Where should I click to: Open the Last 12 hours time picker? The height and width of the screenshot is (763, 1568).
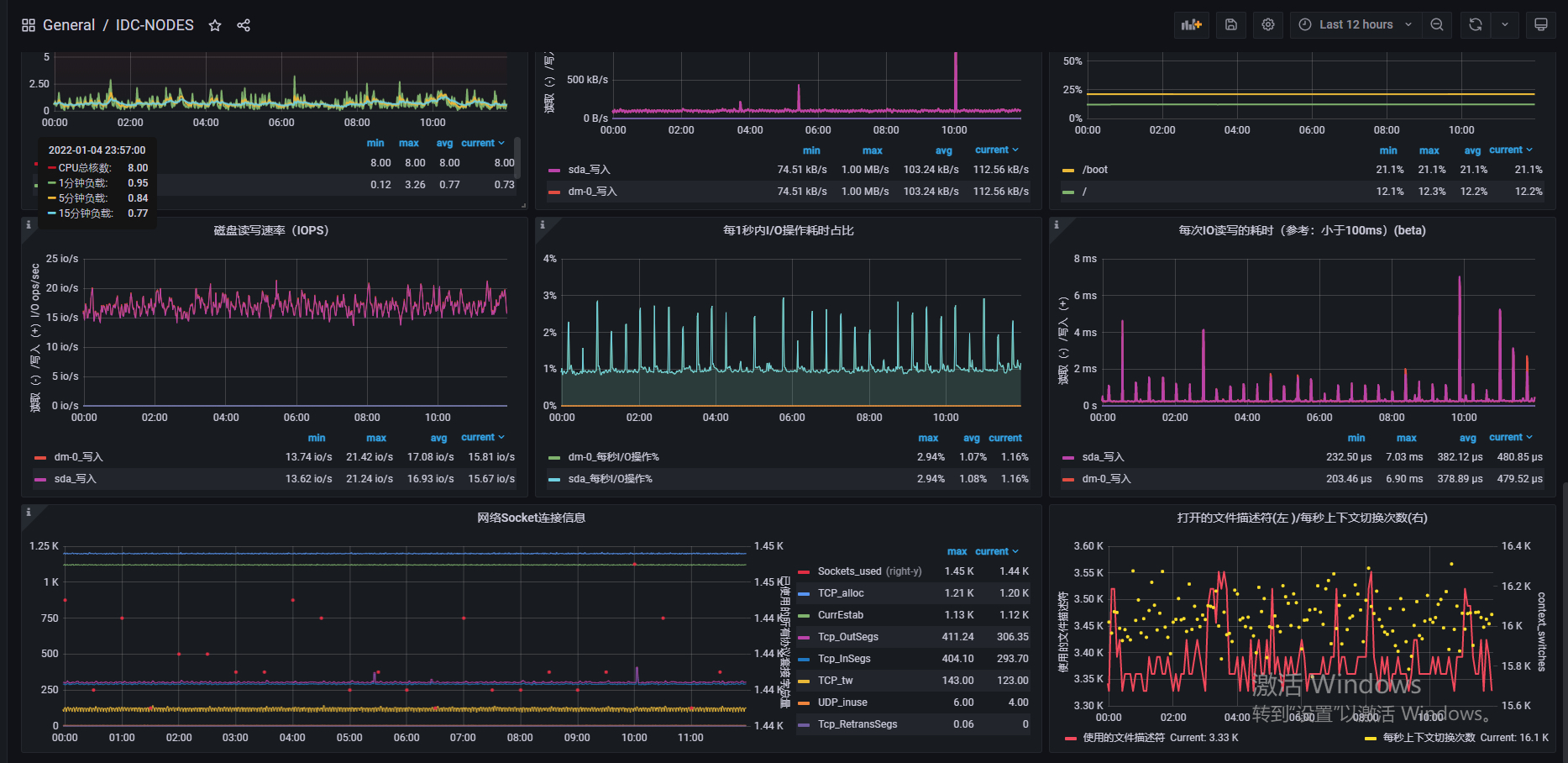[x=1356, y=24]
